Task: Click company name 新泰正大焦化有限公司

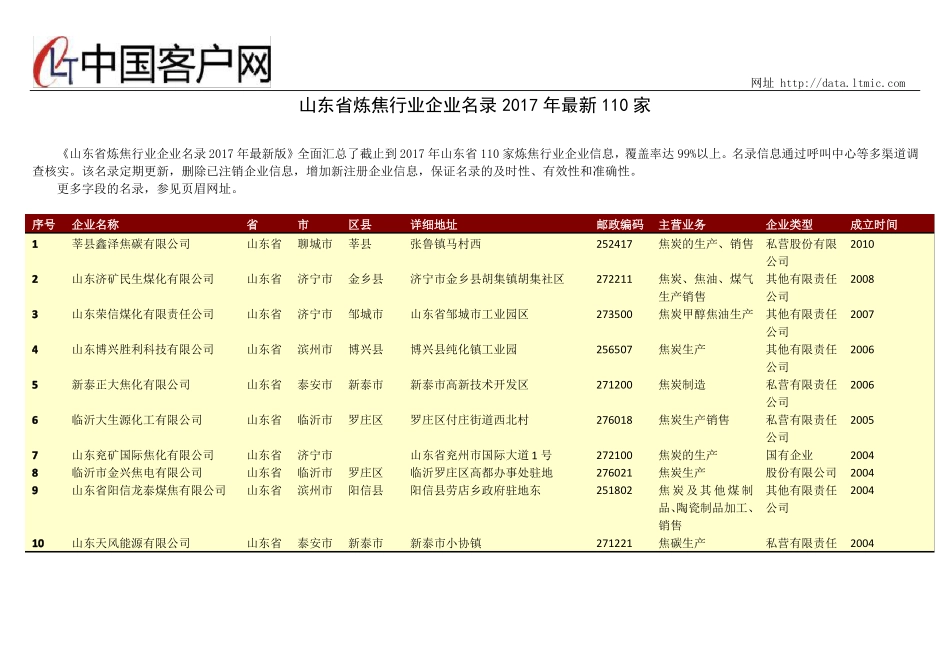Action: point(131,384)
